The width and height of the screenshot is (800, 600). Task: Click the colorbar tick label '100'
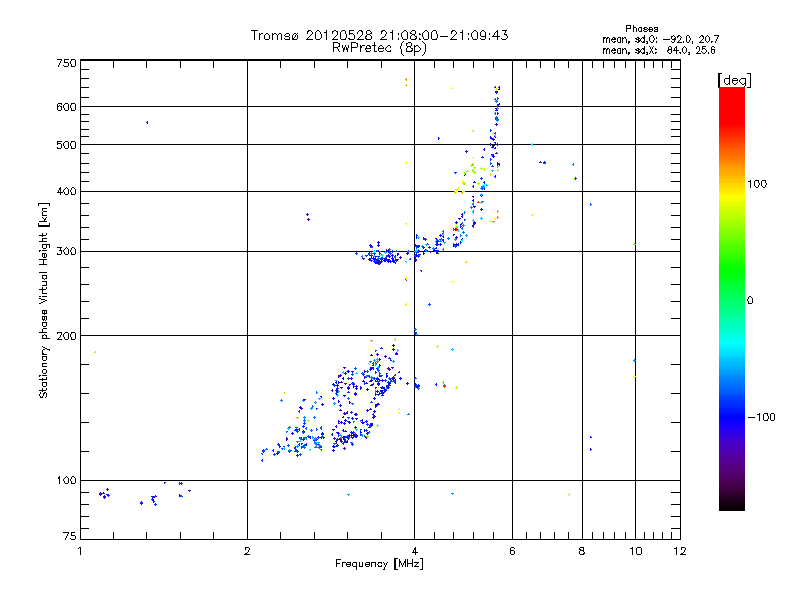click(757, 184)
